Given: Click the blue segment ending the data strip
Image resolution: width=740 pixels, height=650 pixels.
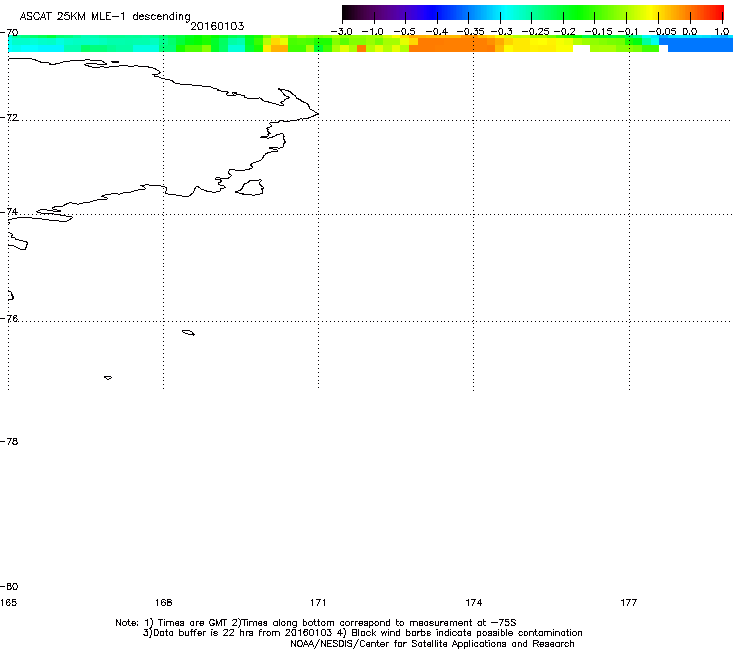Looking at the screenshot, I should (700, 45).
